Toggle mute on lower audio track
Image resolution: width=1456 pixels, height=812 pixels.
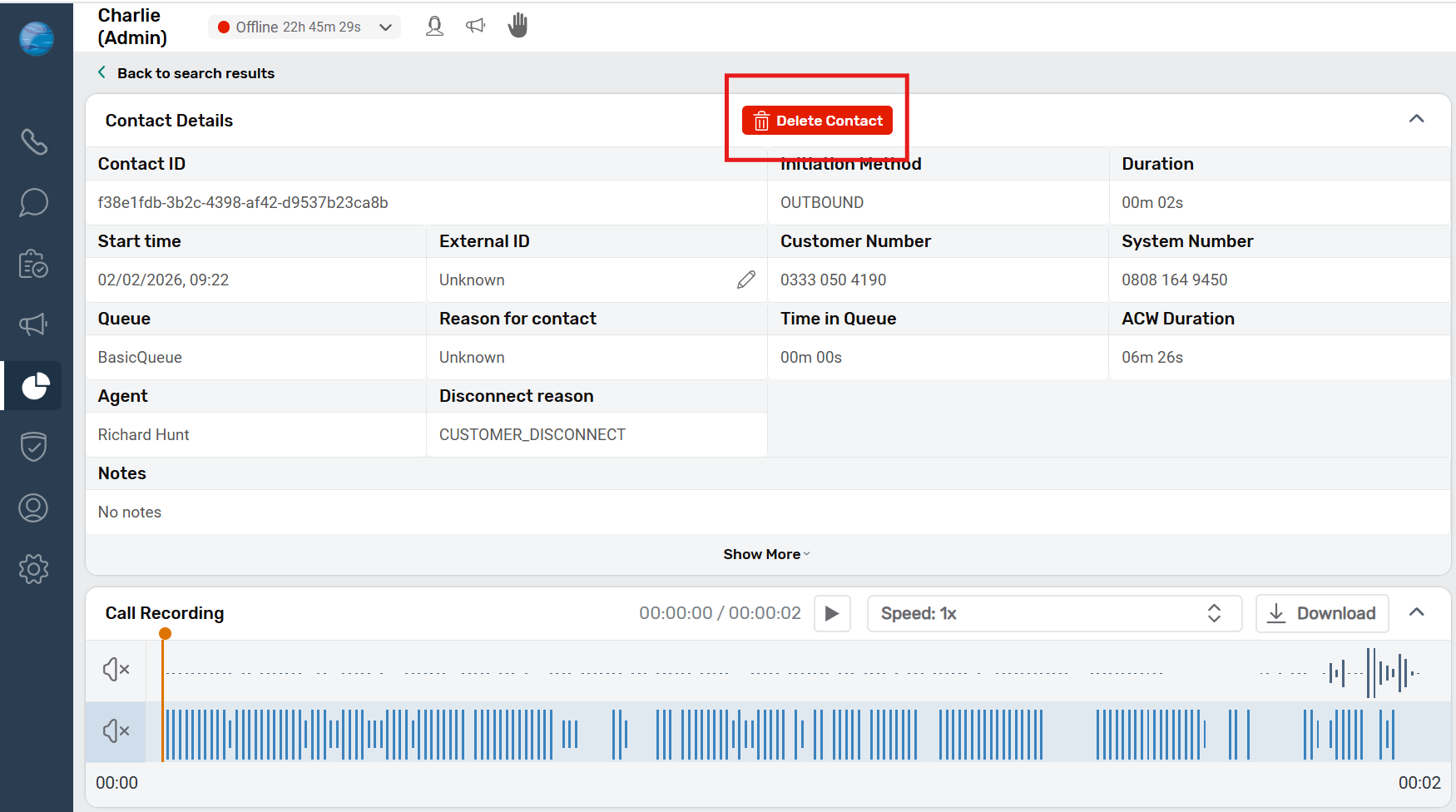[116, 730]
